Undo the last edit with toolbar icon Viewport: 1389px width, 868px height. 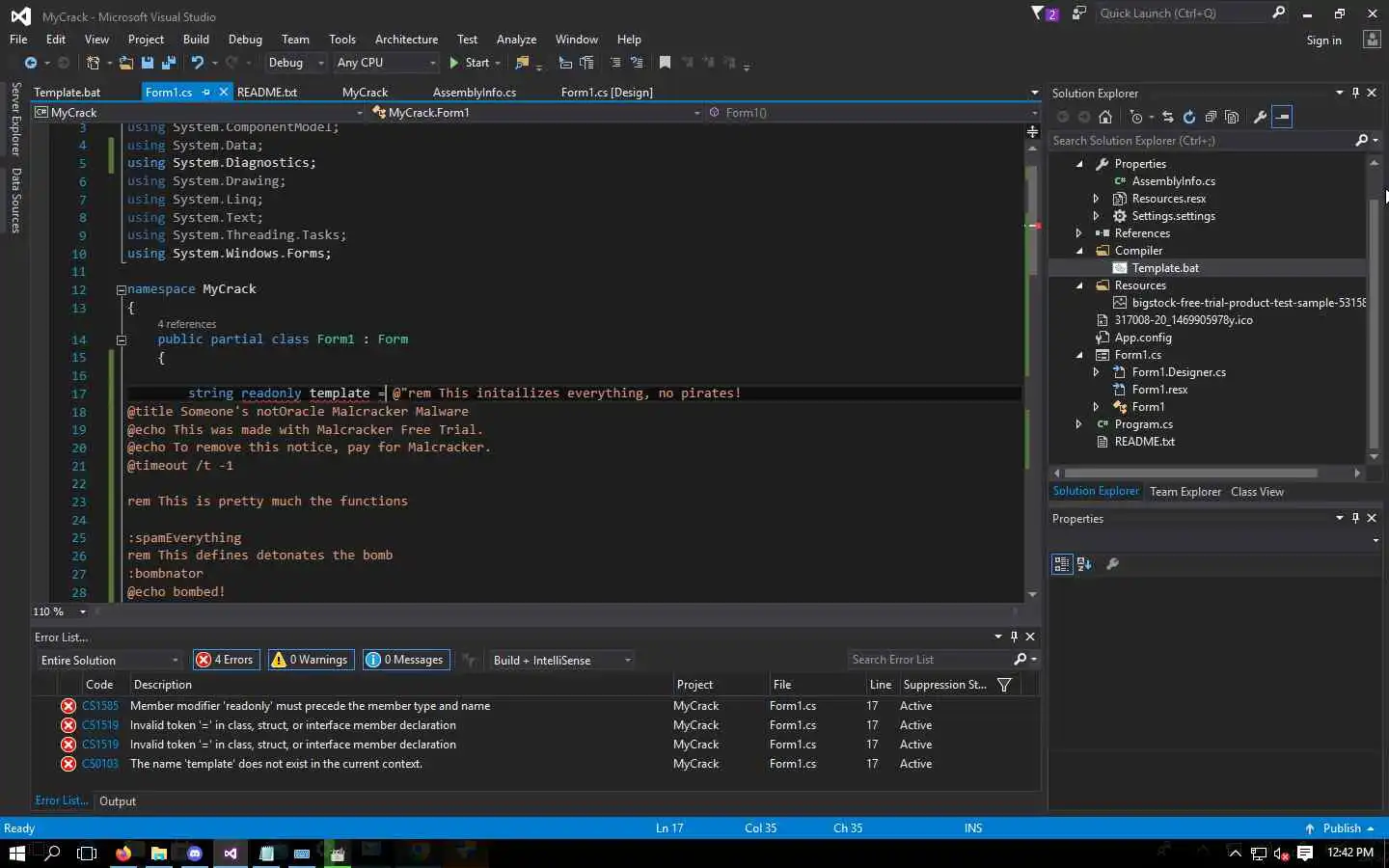click(x=198, y=63)
